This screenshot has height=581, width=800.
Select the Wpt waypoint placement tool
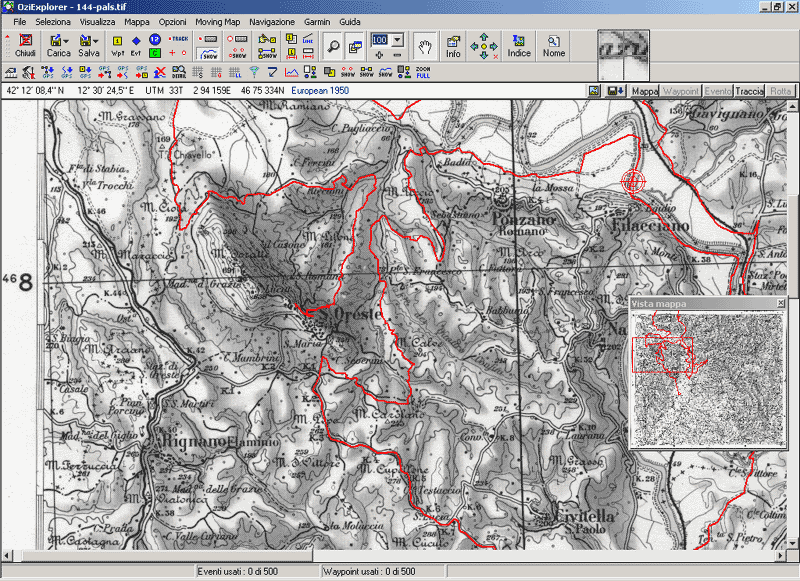click(x=117, y=46)
